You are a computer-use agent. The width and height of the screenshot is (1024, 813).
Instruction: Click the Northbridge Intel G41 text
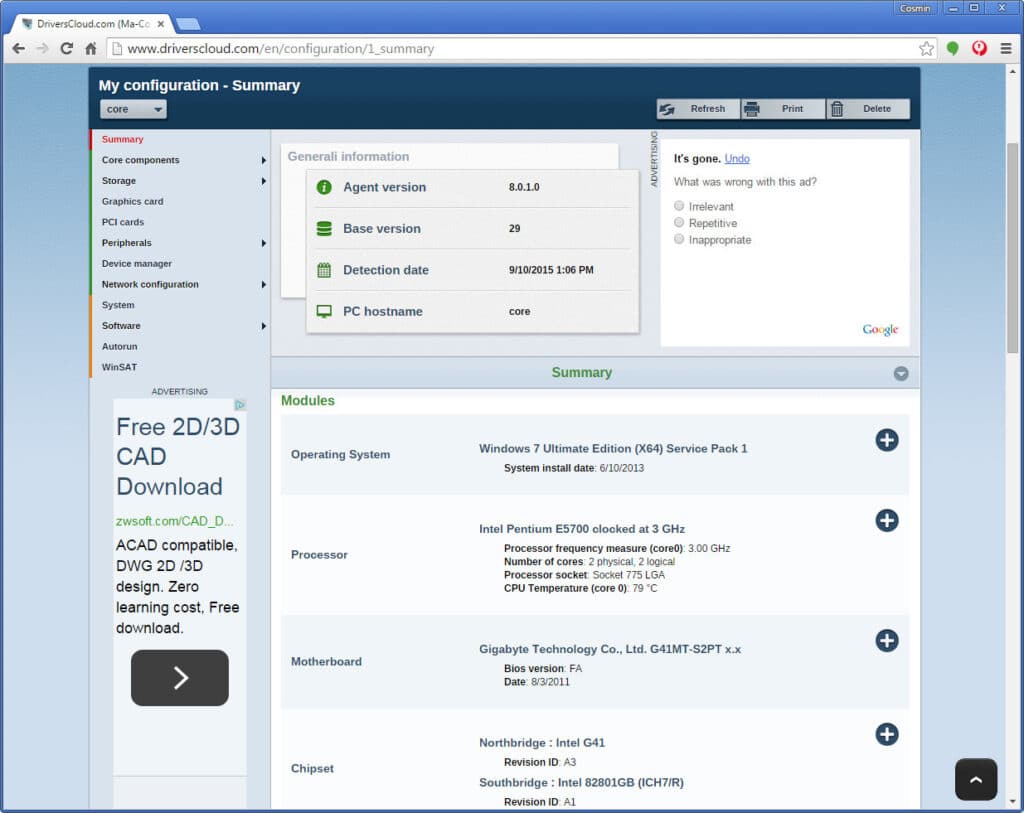542,742
